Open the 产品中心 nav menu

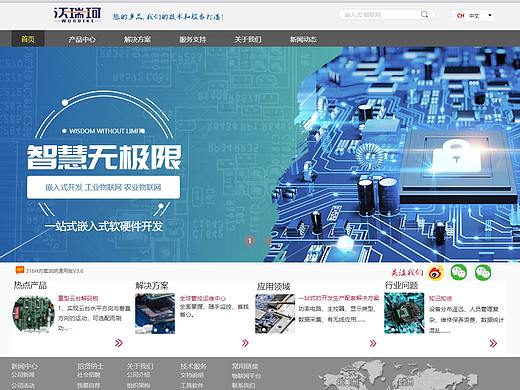point(82,39)
